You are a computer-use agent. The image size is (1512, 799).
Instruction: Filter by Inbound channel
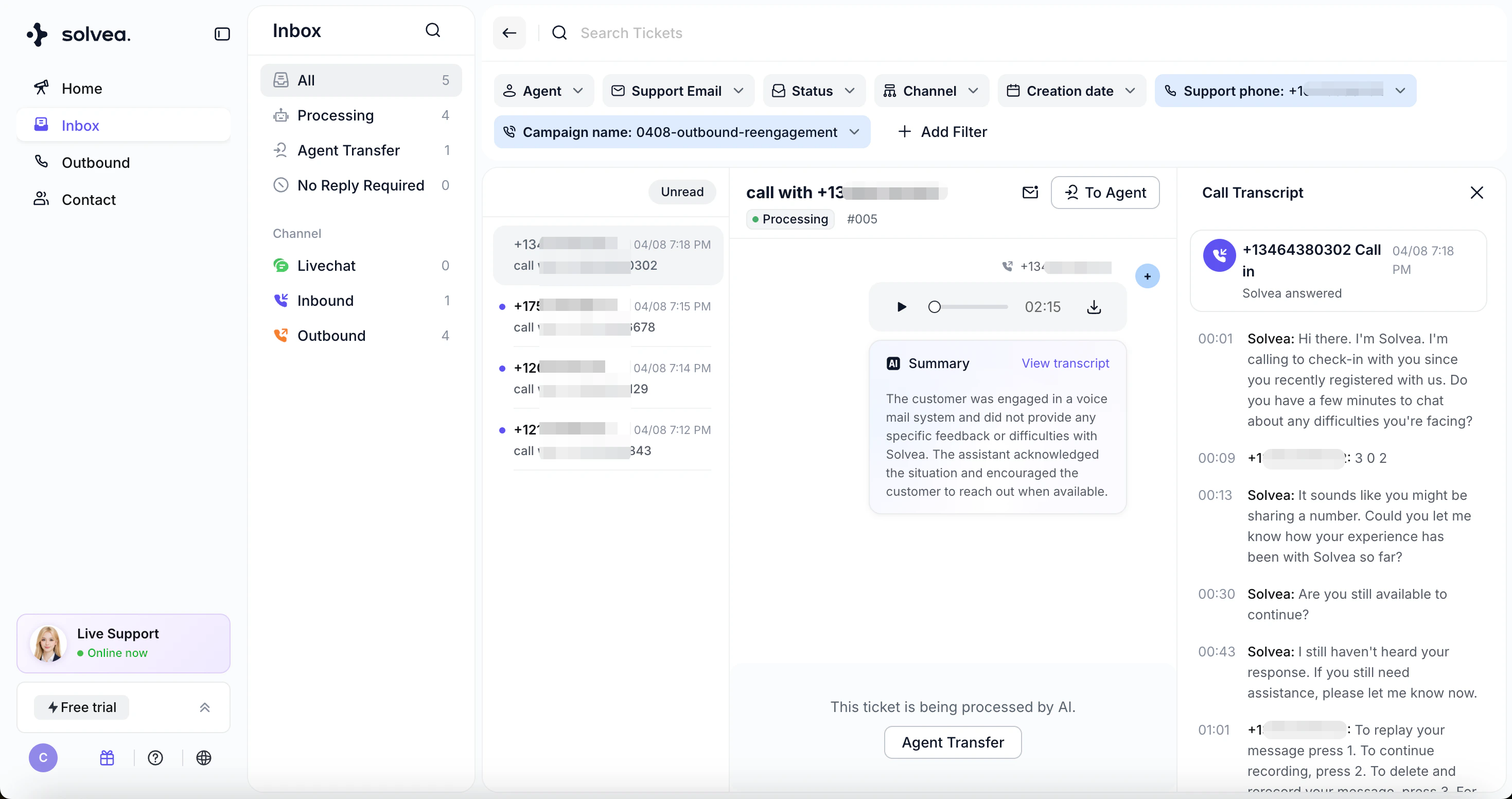[361, 301]
